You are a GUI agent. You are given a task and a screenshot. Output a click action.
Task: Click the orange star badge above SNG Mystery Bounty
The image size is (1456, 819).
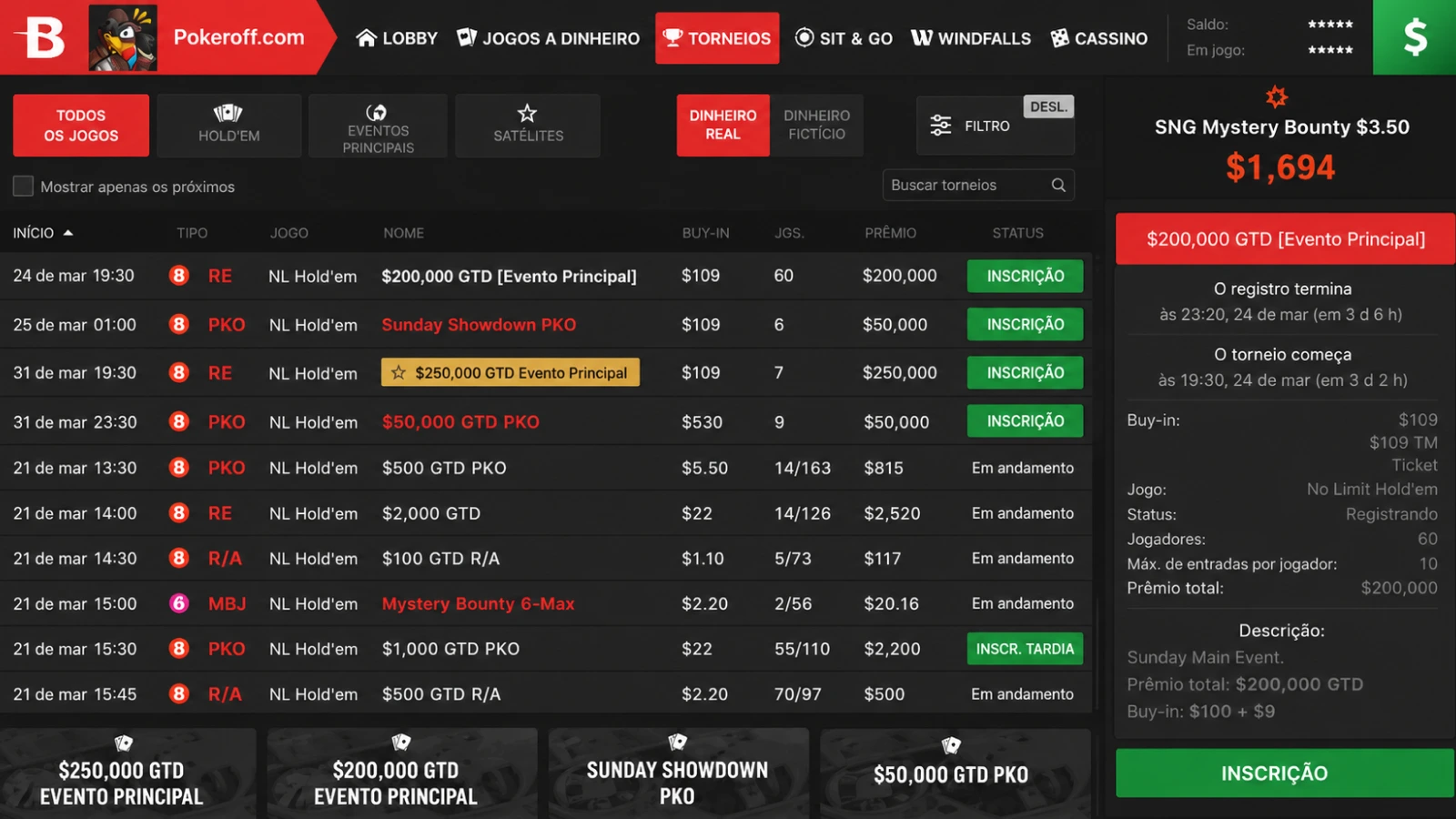[1277, 96]
